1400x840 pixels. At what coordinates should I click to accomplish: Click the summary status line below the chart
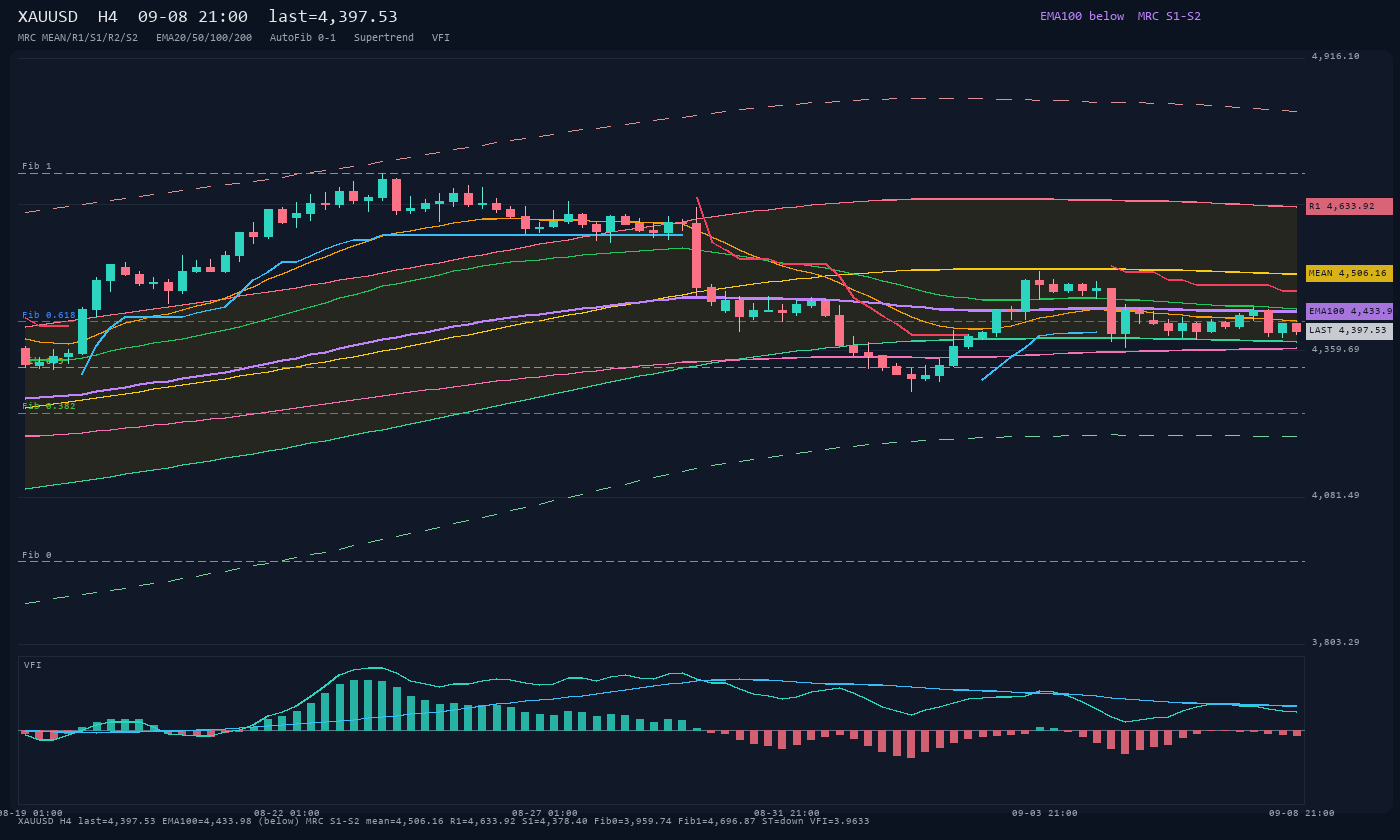click(444, 821)
